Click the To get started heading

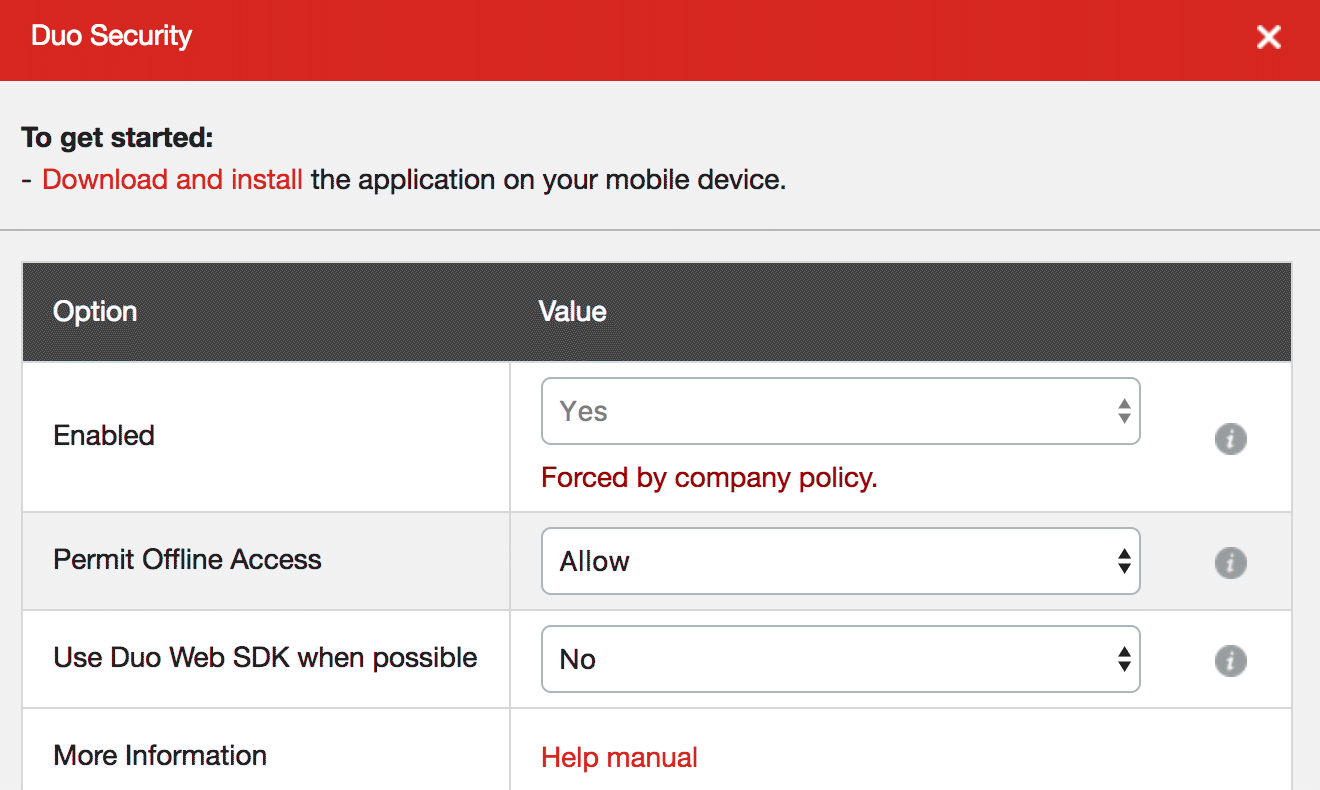(117, 137)
